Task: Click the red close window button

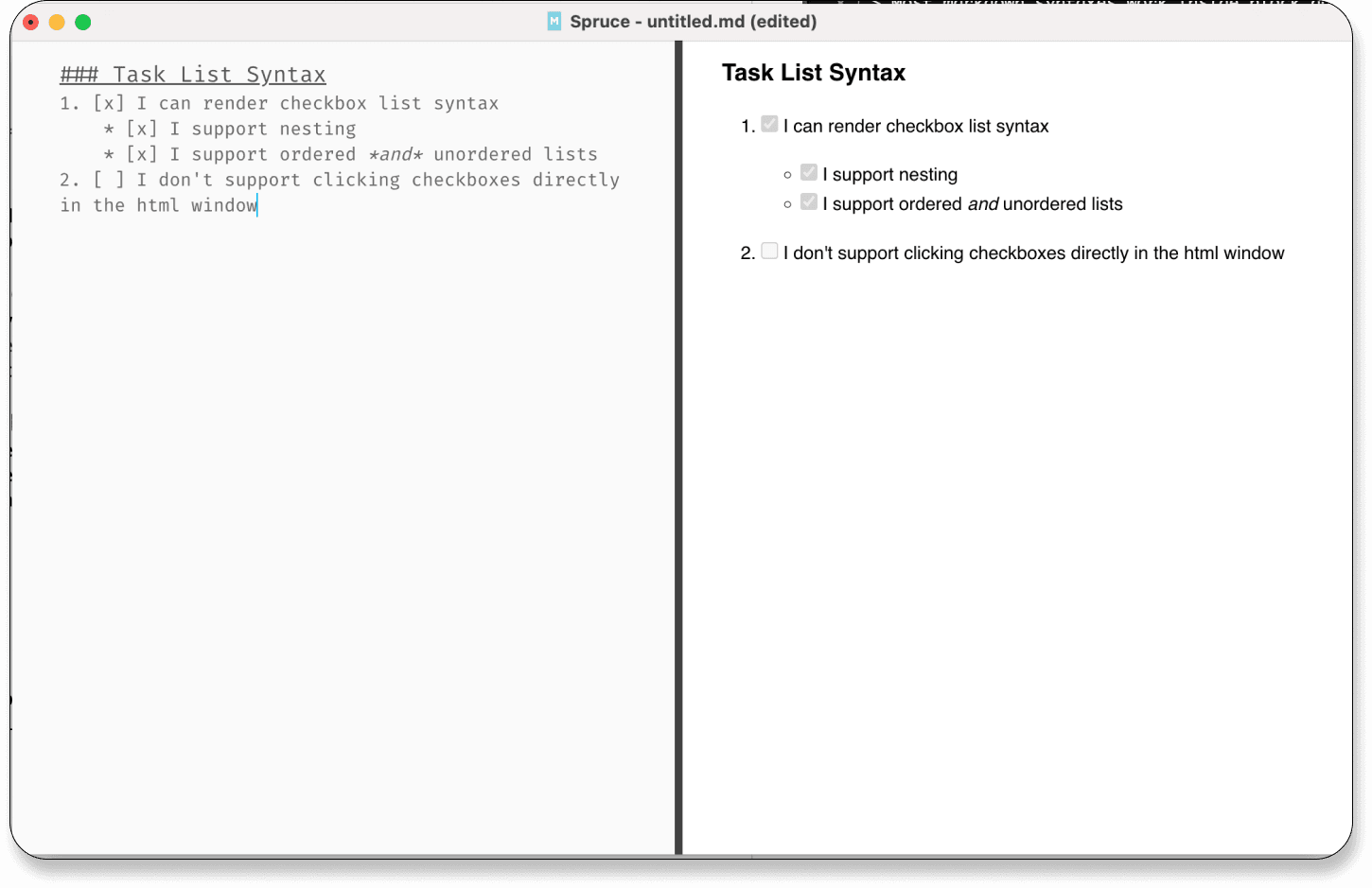Action: click(30, 22)
